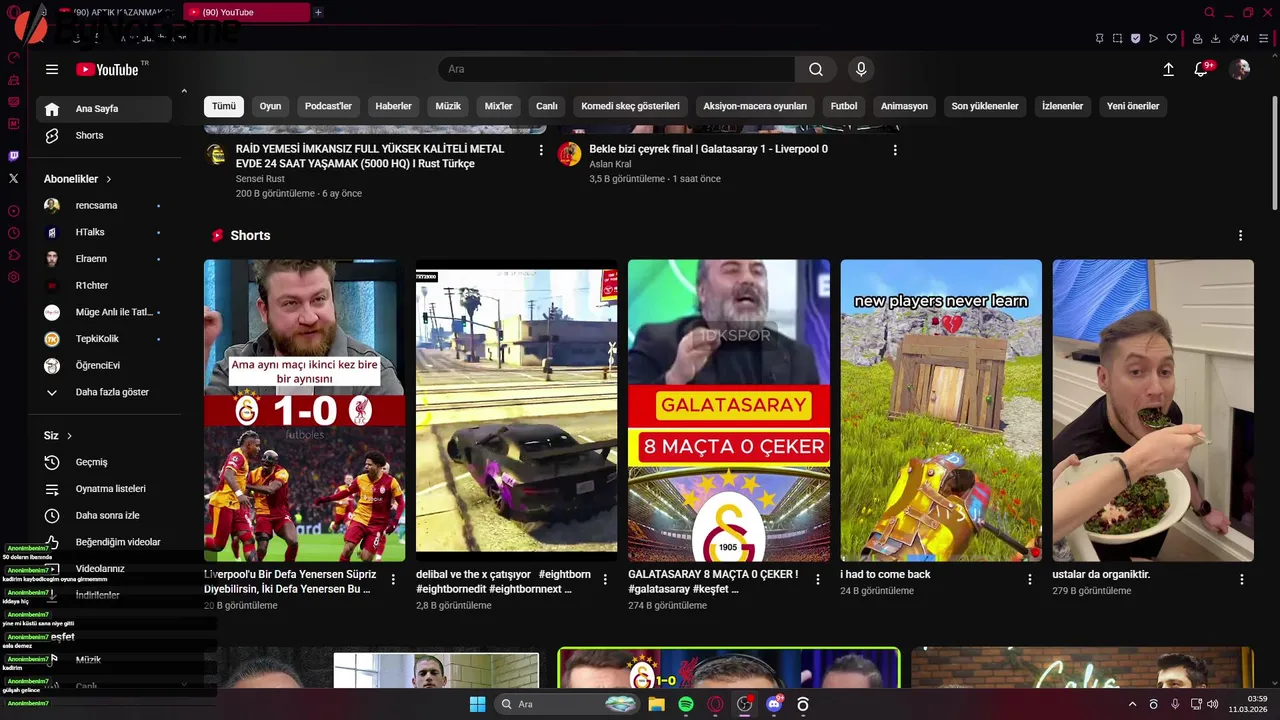Open the browser AI button

coord(1239,39)
